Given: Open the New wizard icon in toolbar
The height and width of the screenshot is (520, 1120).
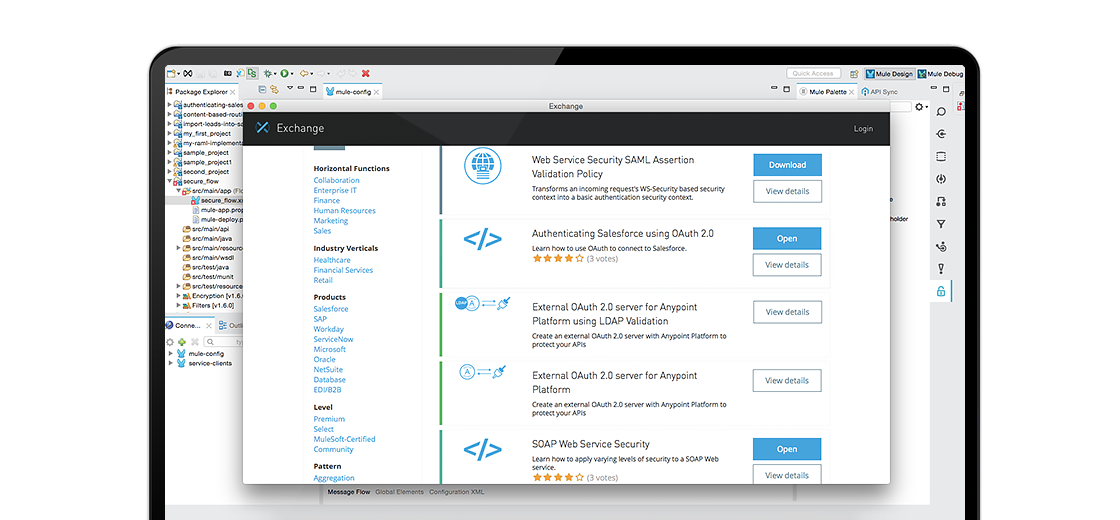Looking at the screenshot, I should coord(171,73).
